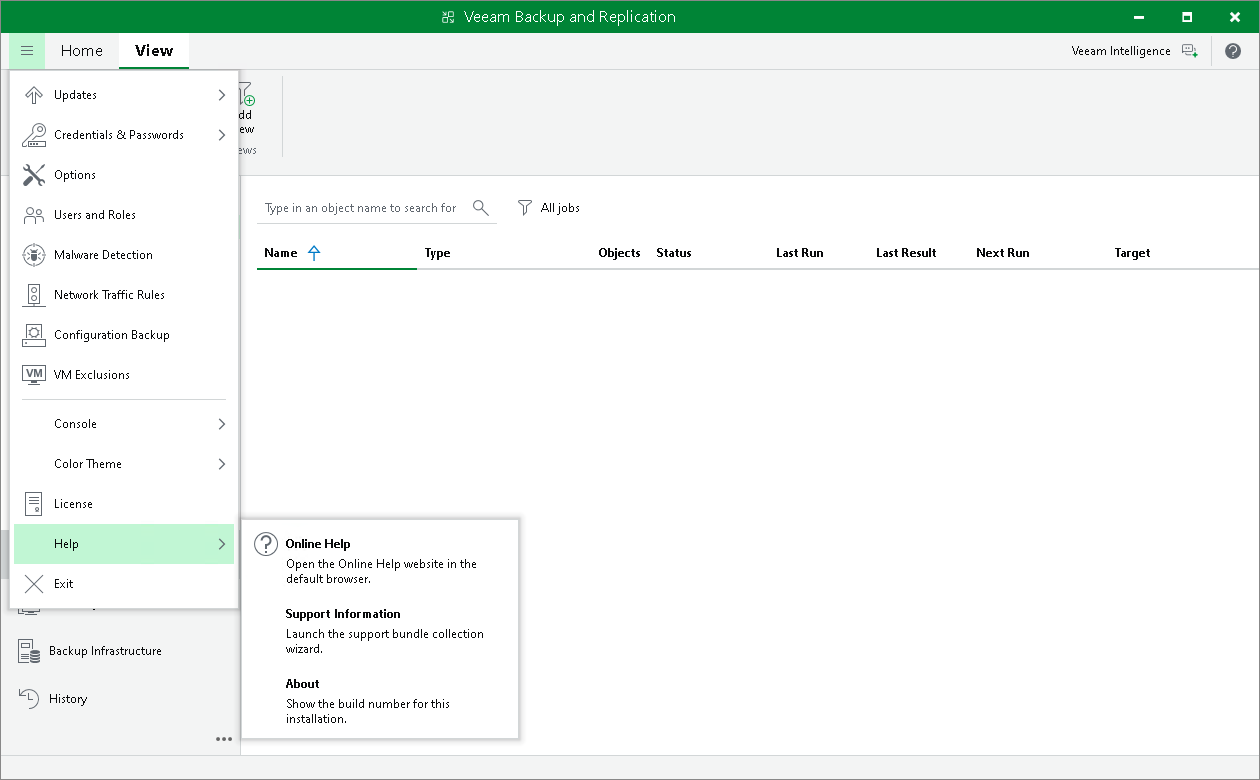The image size is (1260, 780).
Task: Click the Backup Infrastructure icon
Action: click(29, 651)
